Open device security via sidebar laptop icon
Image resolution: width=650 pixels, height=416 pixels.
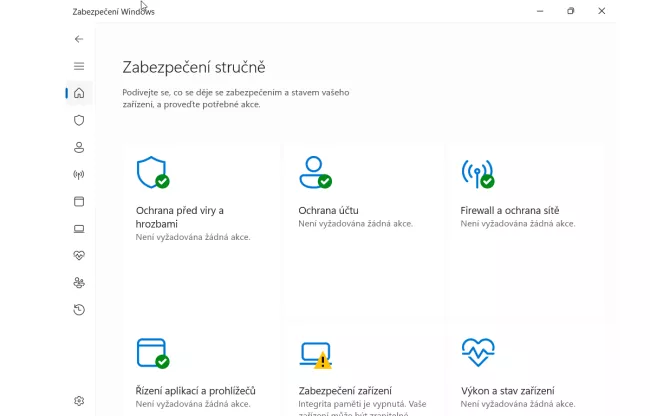click(79, 228)
